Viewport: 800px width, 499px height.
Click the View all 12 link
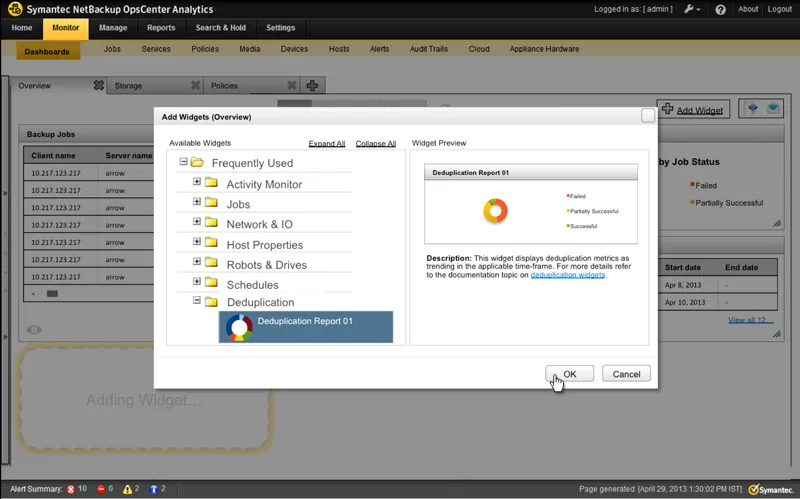(x=751, y=320)
